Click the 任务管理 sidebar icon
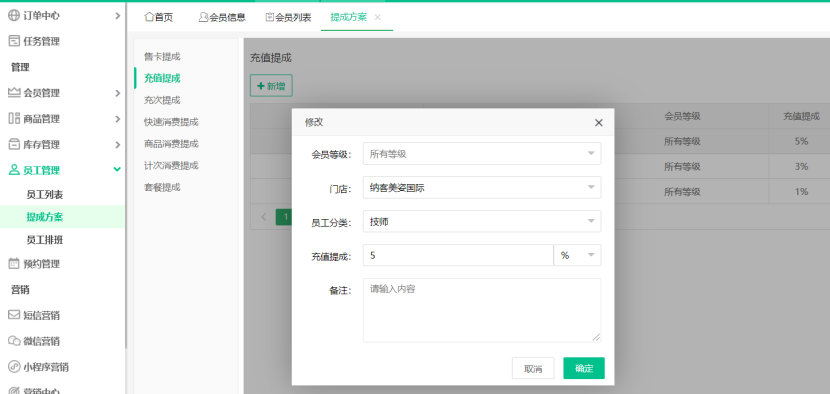The image size is (830, 394). pyautogui.click(x=14, y=41)
